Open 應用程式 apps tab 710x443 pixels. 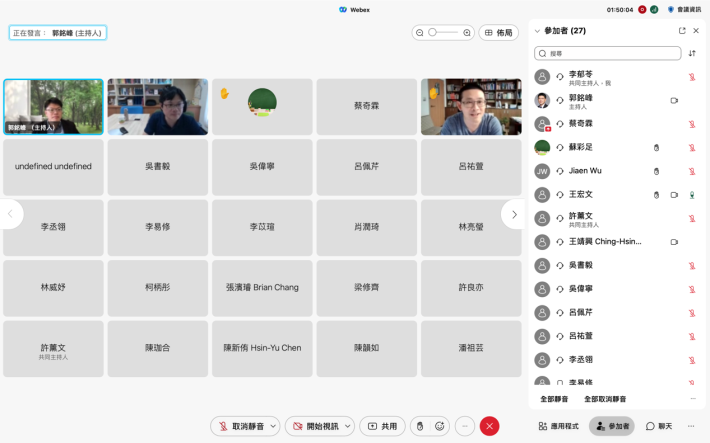click(x=558, y=426)
